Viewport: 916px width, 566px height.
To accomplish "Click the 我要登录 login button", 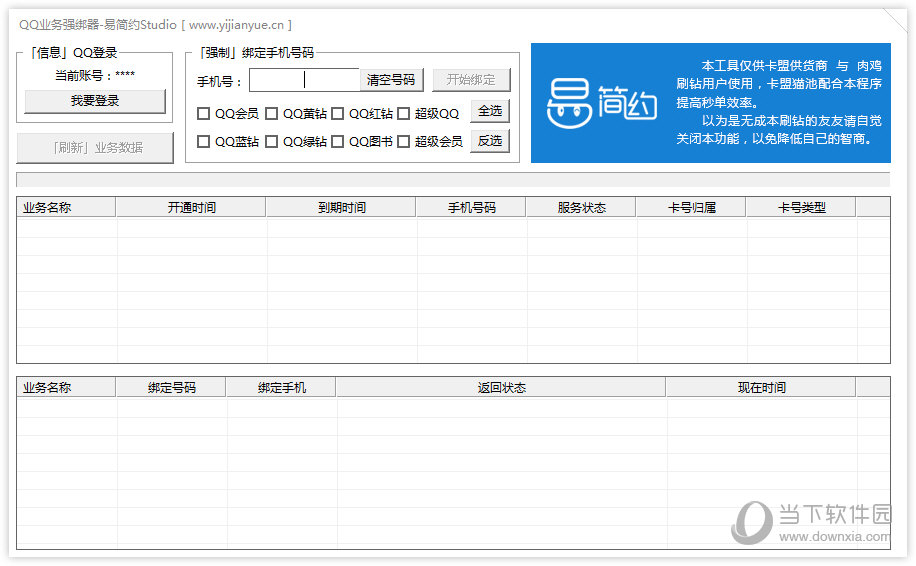I will coord(95,101).
